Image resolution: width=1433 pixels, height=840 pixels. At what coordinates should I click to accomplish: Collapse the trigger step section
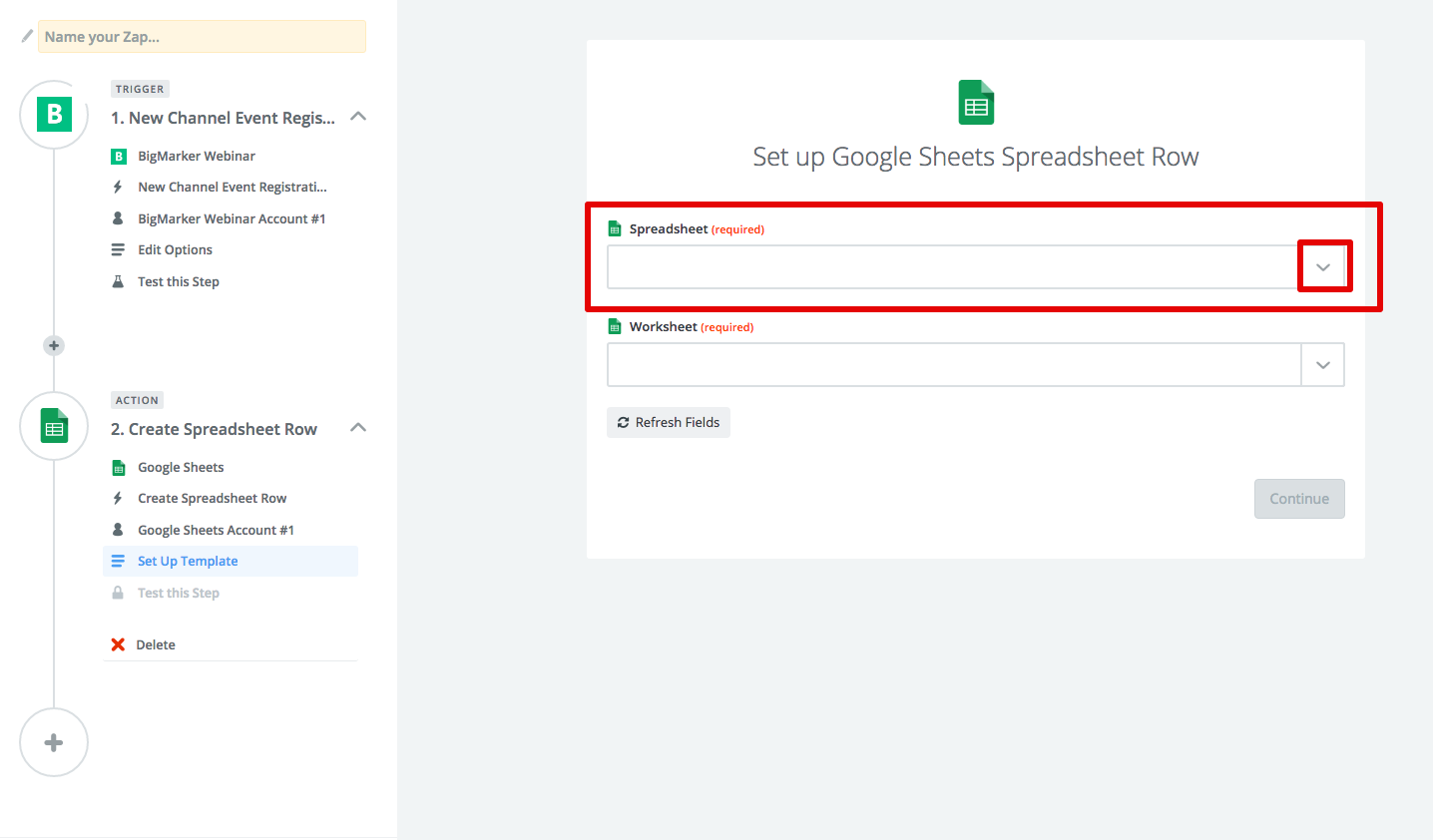coord(359,117)
